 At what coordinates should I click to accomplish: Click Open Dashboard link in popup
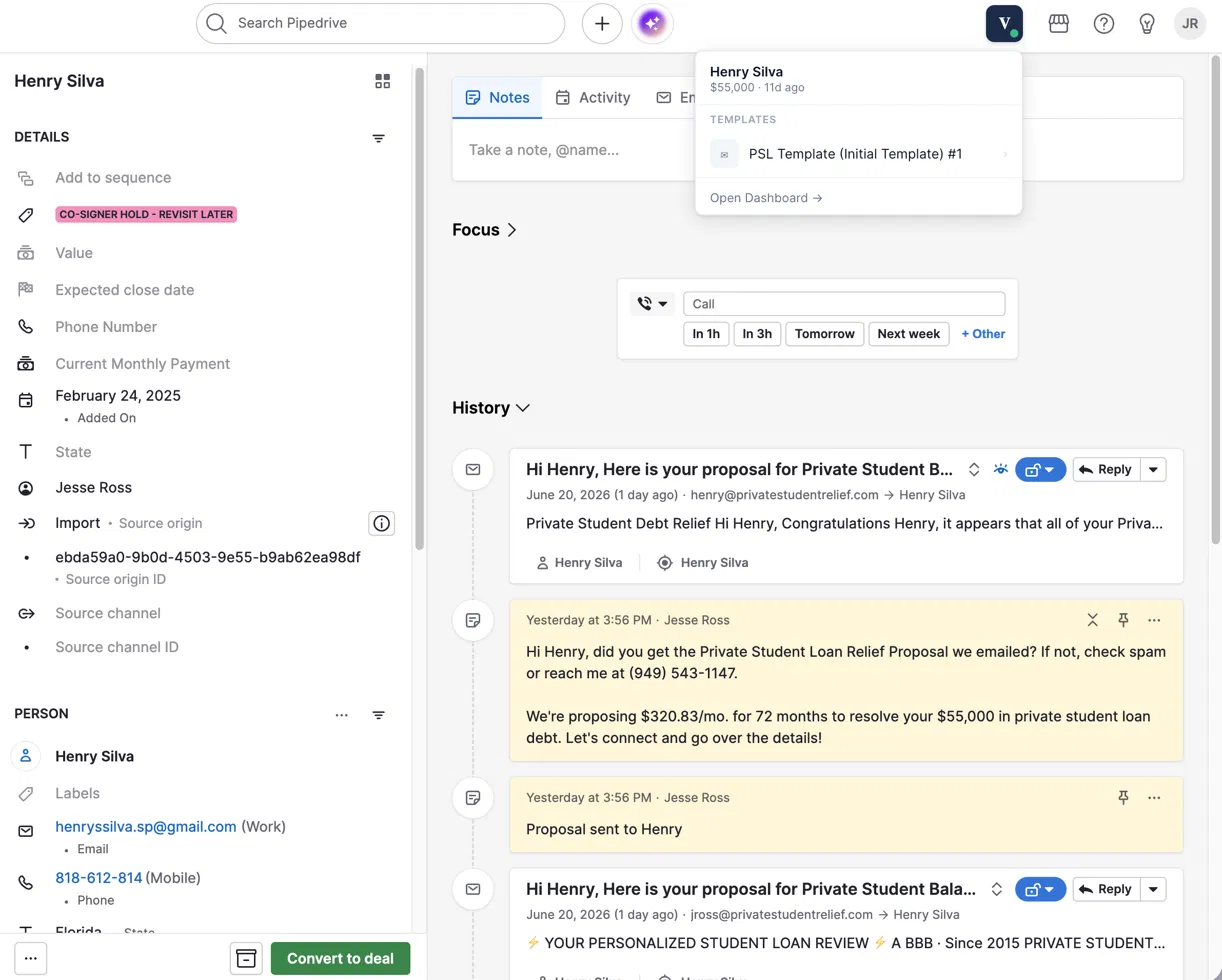click(766, 198)
